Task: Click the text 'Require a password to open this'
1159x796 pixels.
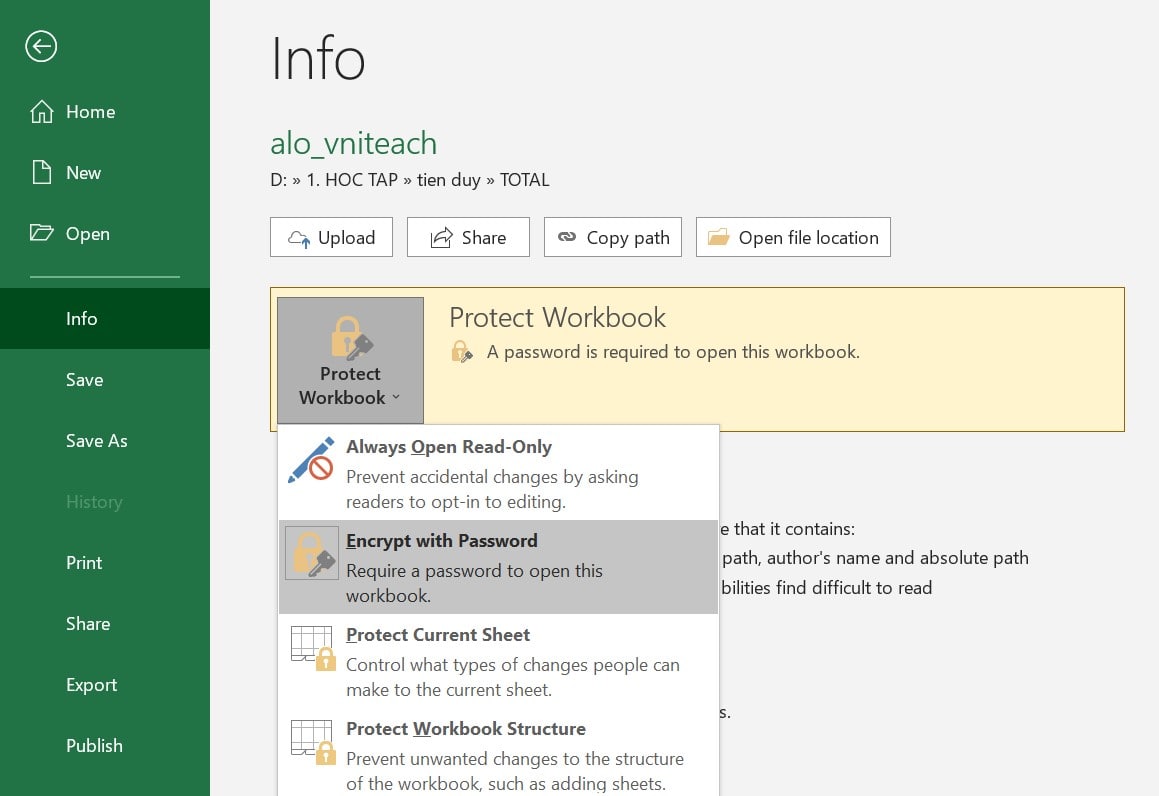Action: point(475,571)
